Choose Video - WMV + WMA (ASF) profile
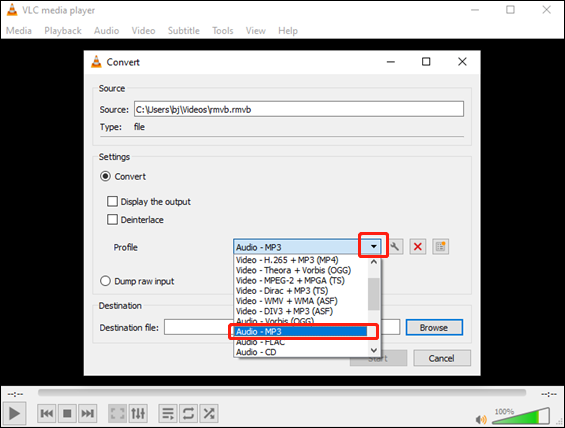Screen dimensions: 565x428 [x=301, y=301]
